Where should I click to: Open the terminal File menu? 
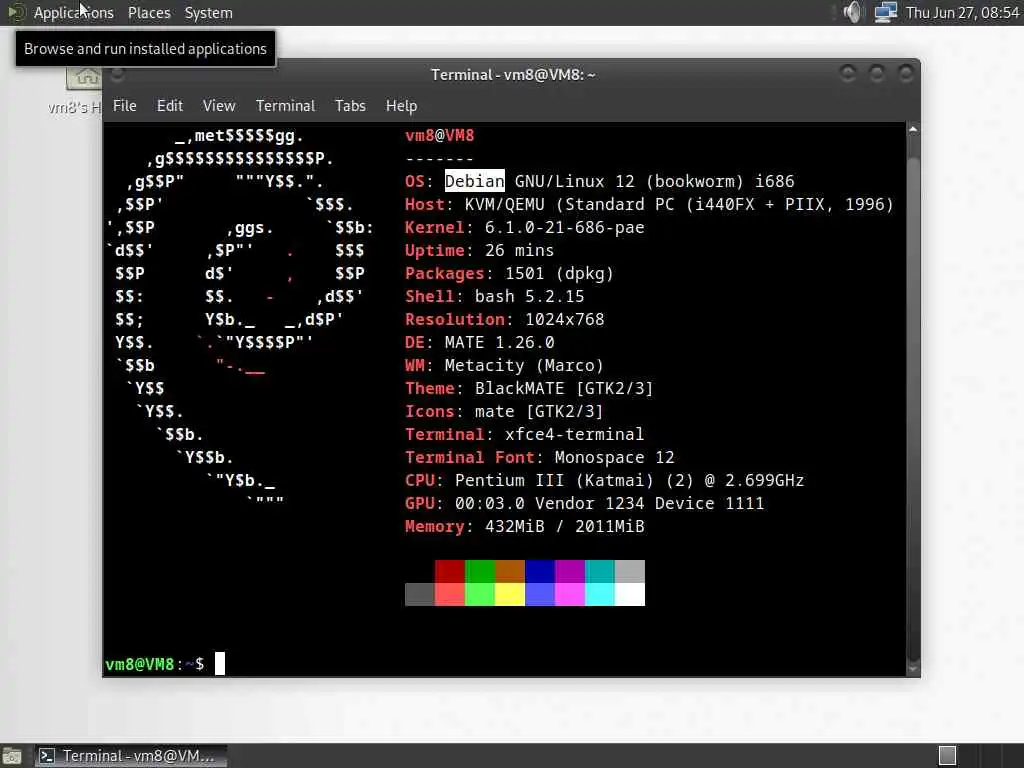click(x=124, y=106)
